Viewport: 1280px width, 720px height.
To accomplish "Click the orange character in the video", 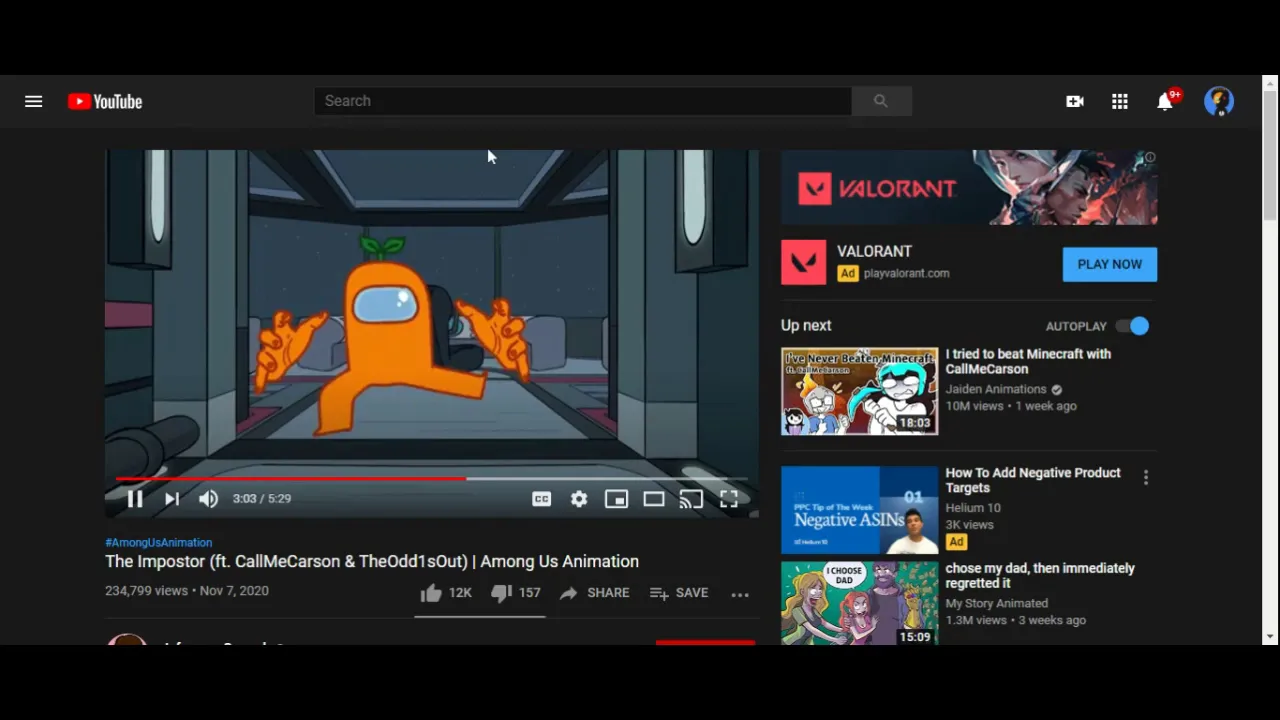I will (390, 335).
